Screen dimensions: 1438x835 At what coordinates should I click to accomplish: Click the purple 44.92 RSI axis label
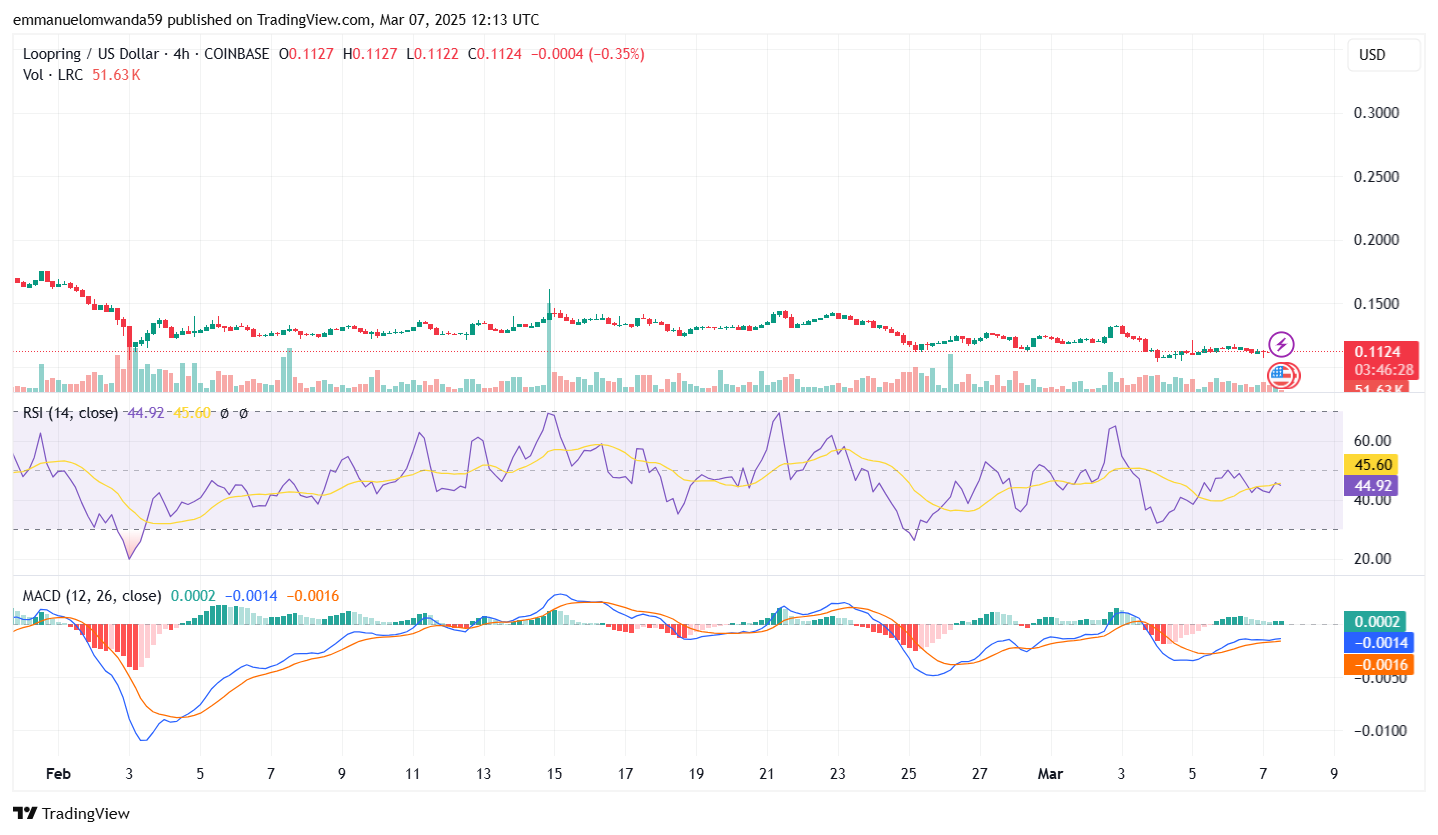point(1370,485)
